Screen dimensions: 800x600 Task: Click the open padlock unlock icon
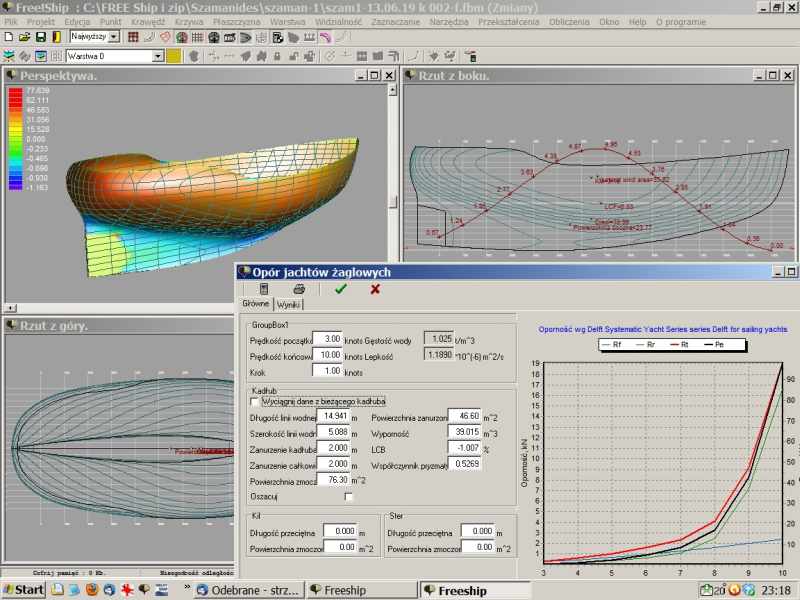point(293,56)
